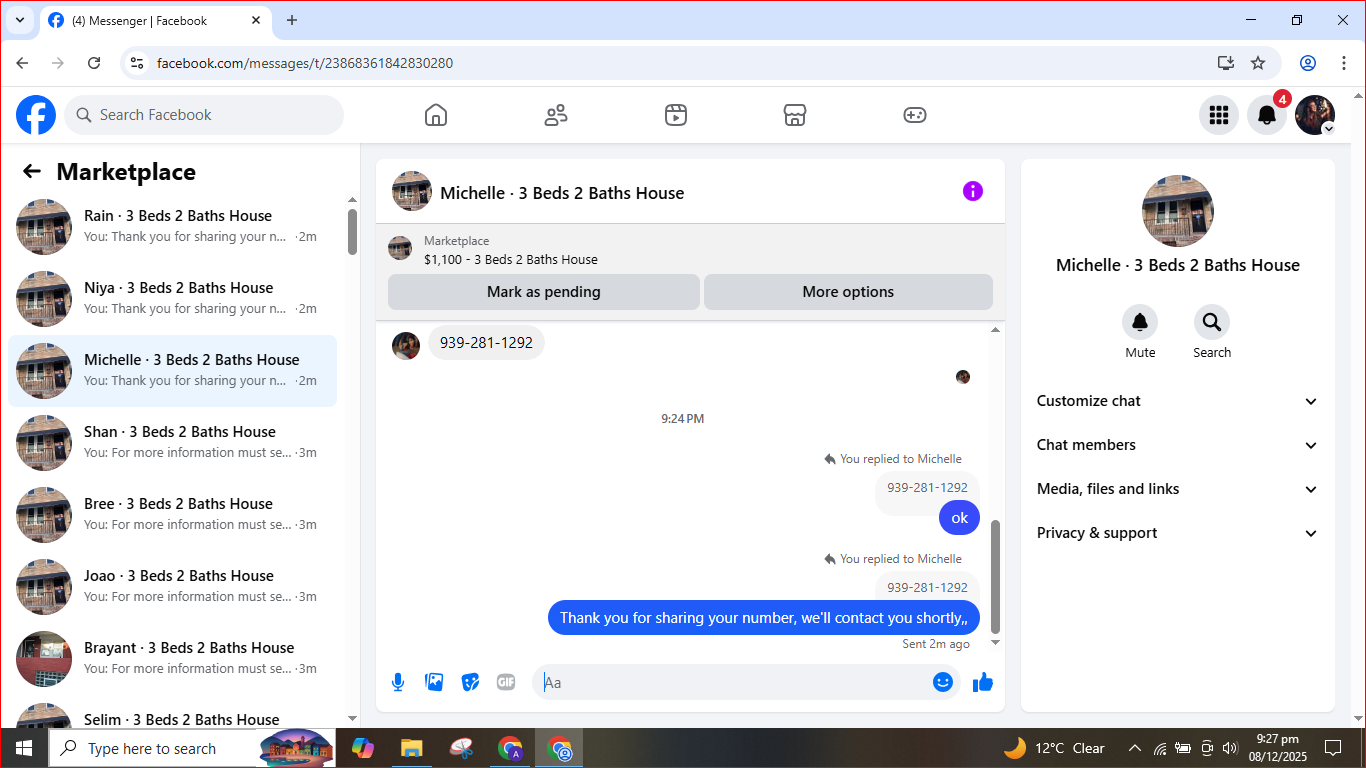Image resolution: width=1366 pixels, height=768 pixels.
Task: Open the Marketplace storefront icon
Action: point(795,115)
